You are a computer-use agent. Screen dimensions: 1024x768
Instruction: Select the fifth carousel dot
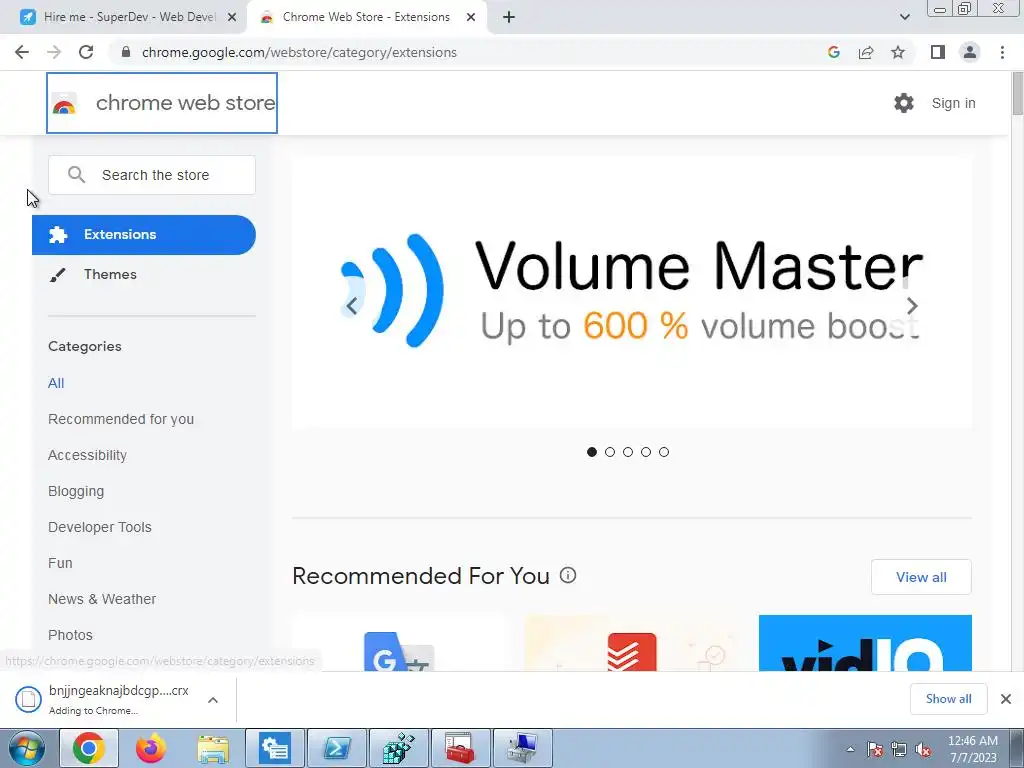coord(664,452)
